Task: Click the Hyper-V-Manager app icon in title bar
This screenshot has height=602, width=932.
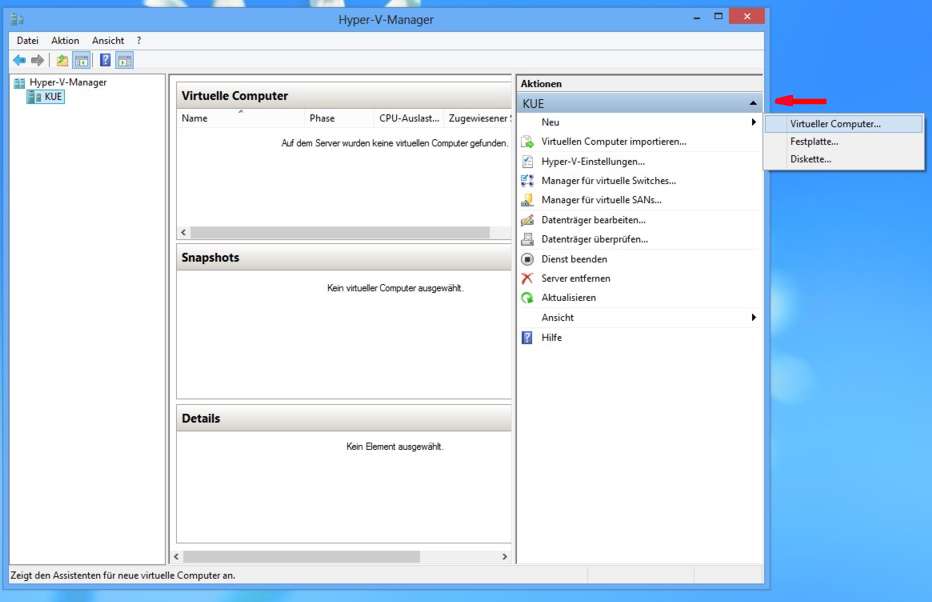Action: click(x=17, y=20)
